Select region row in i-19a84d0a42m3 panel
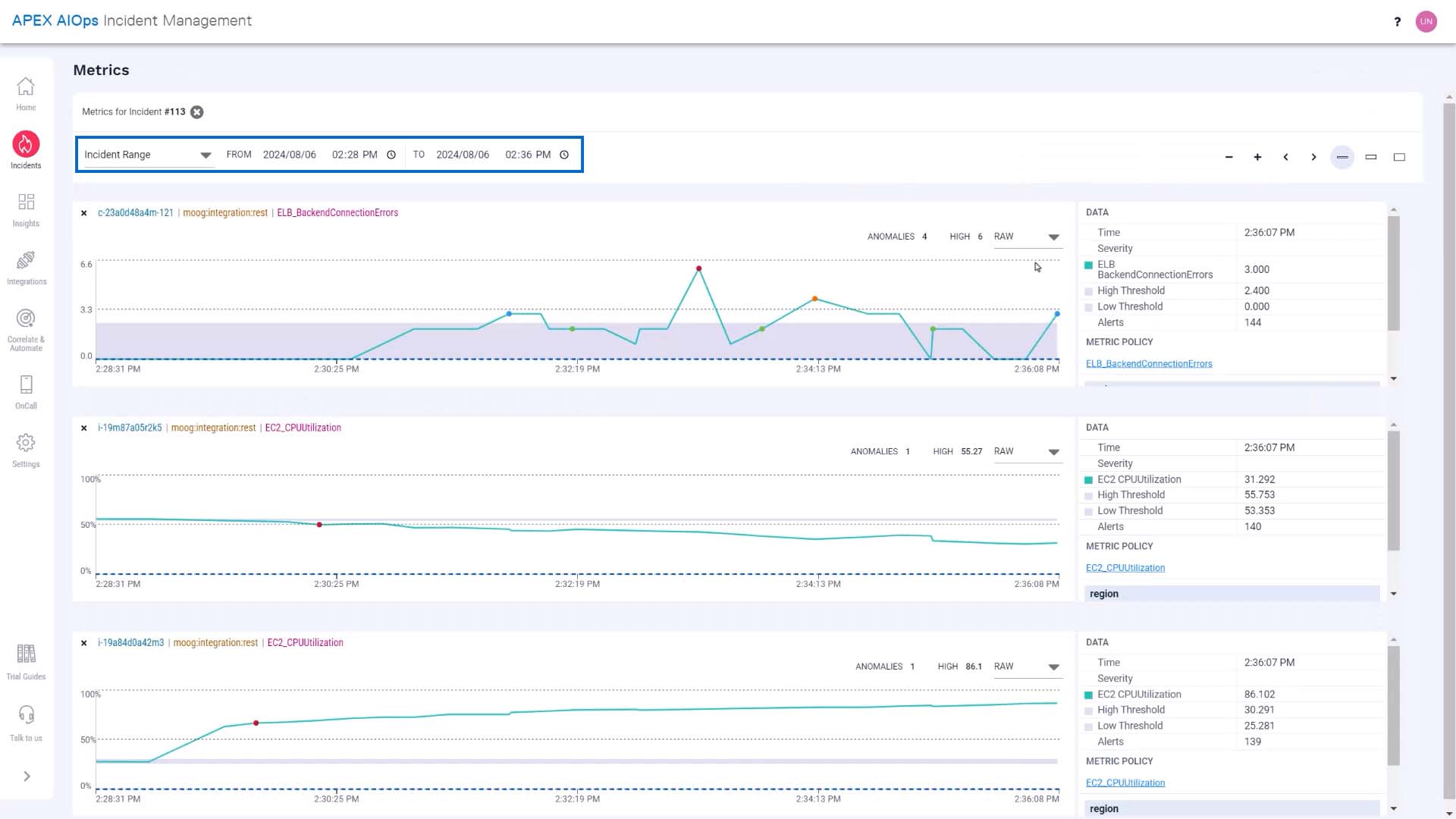Image resolution: width=1456 pixels, height=819 pixels. (x=1232, y=809)
